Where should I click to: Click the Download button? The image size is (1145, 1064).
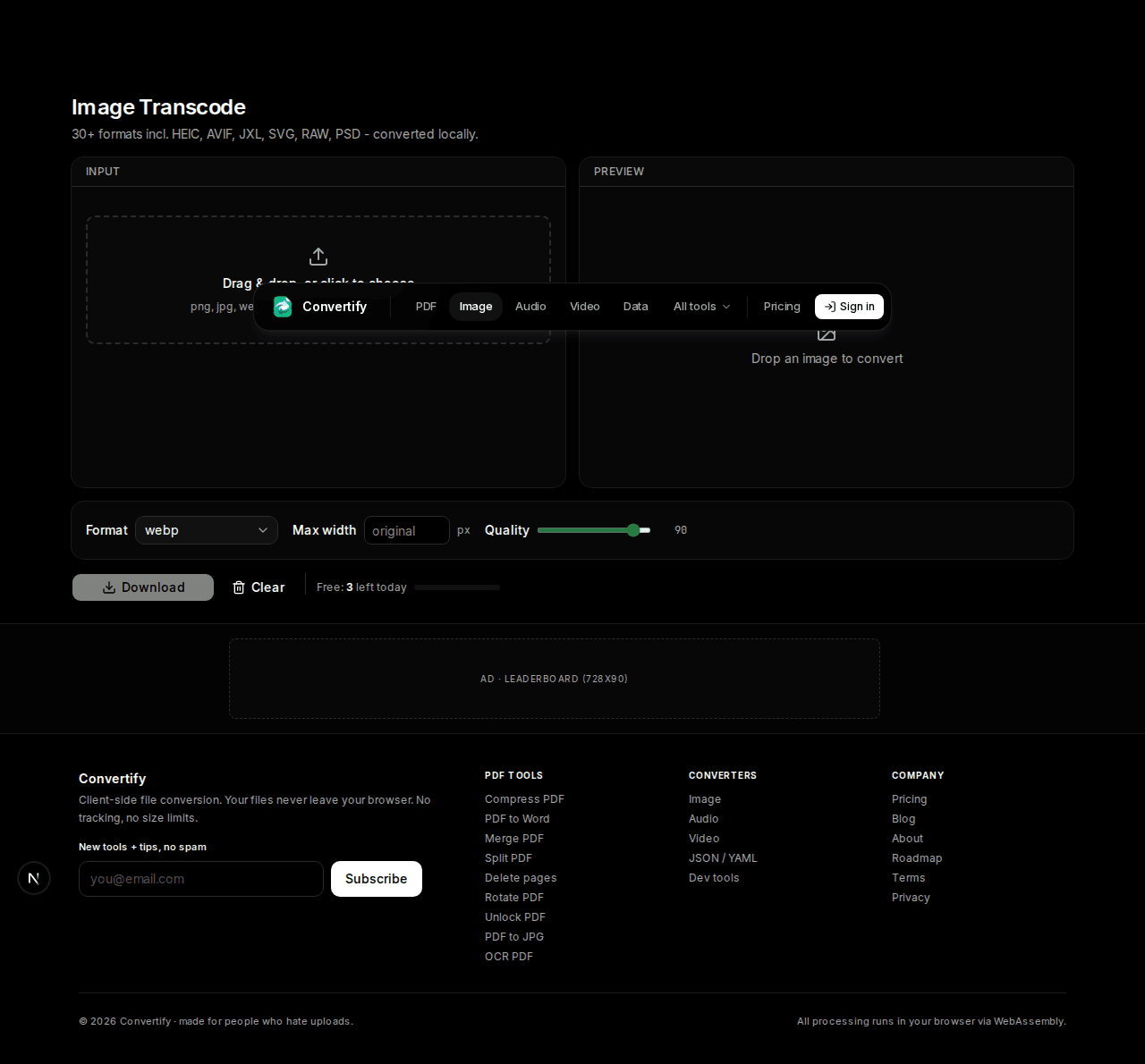click(143, 587)
